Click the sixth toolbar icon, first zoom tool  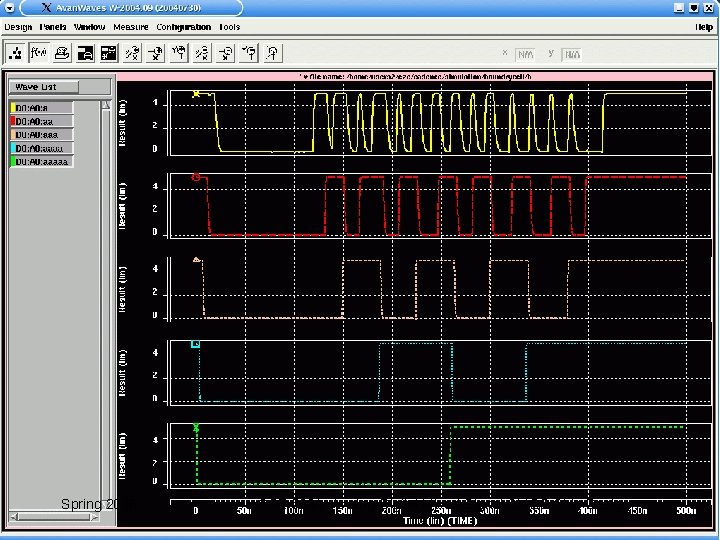(x=135, y=52)
